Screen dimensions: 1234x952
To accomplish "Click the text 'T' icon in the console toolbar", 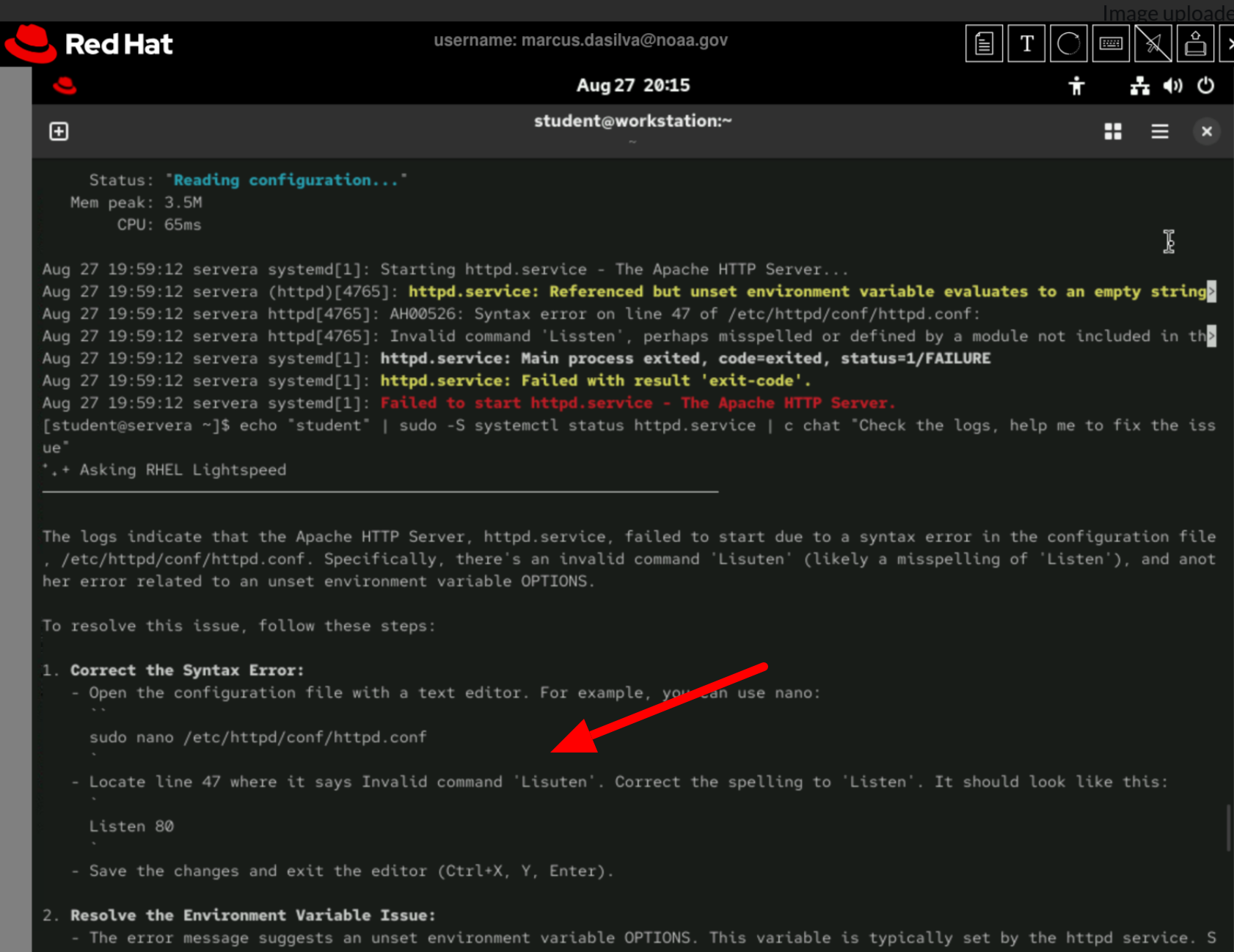I will tap(1026, 44).
